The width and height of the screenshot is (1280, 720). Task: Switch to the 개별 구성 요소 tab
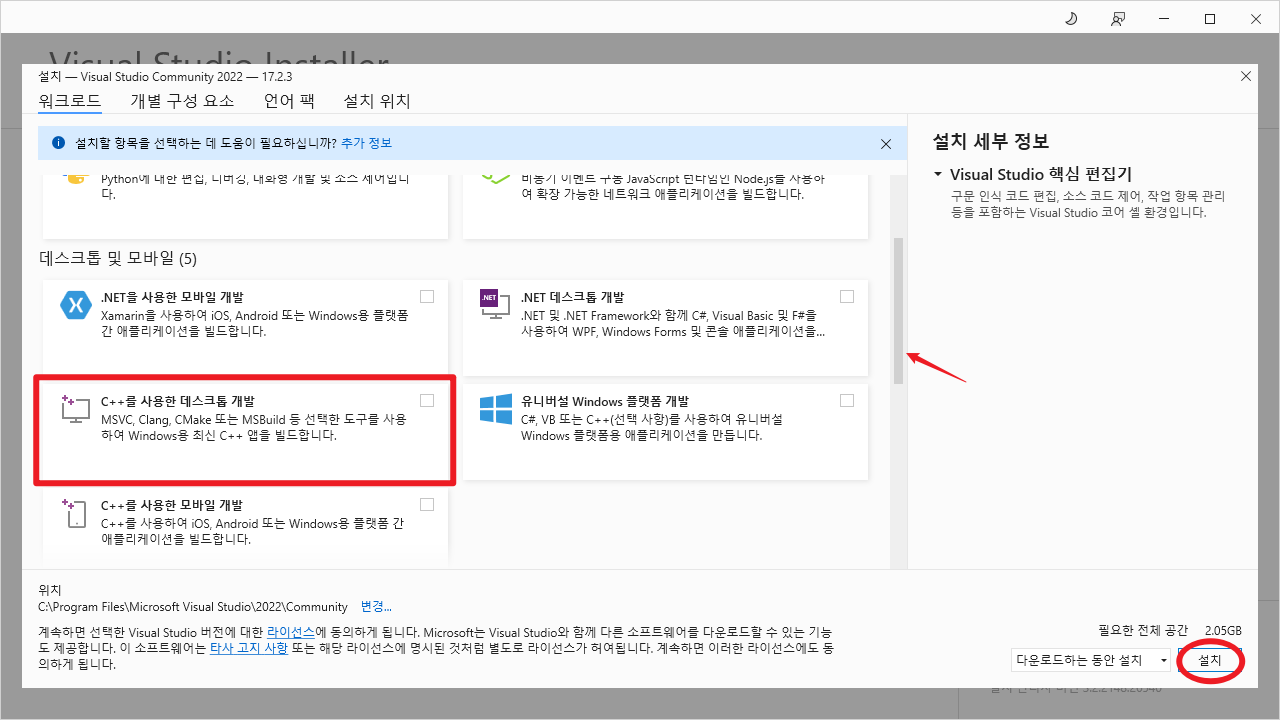[x=182, y=101]
